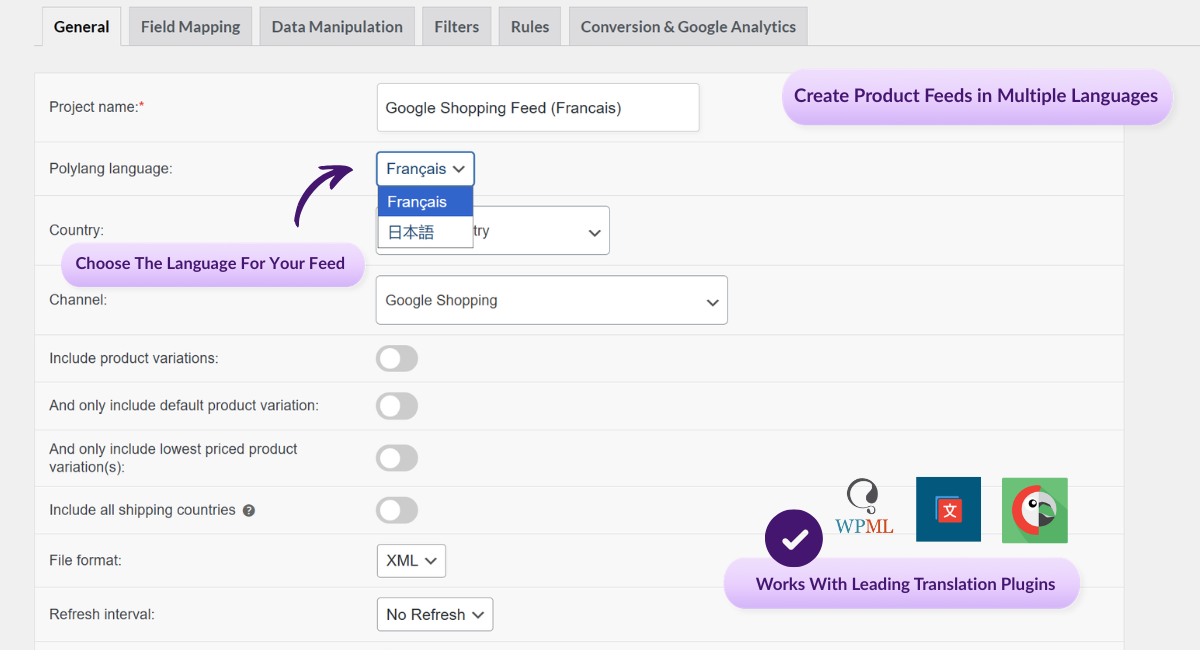Image resolution: width=1200 pixels, height=650 pixels.
Task: Click the Project name input field
Action: click(538, 107)
